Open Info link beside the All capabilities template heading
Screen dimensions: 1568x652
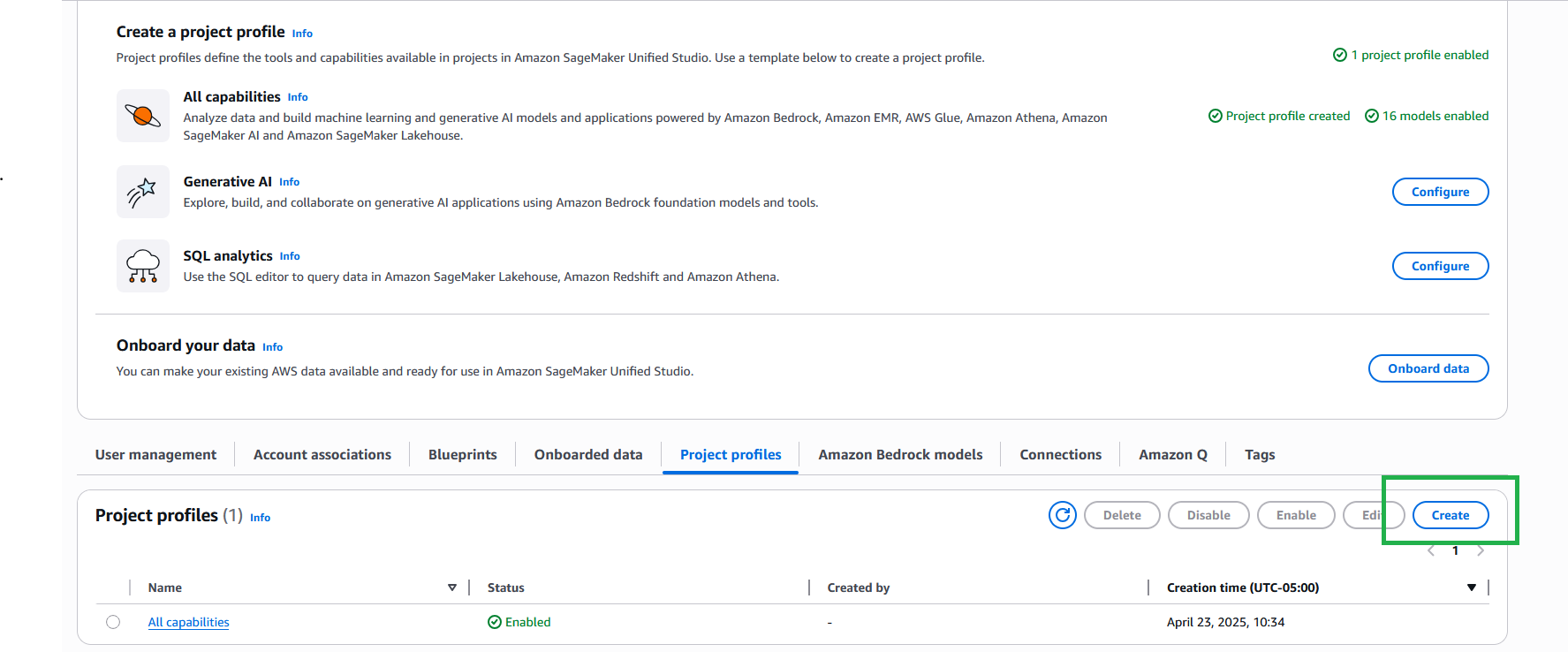pos(298,97)
